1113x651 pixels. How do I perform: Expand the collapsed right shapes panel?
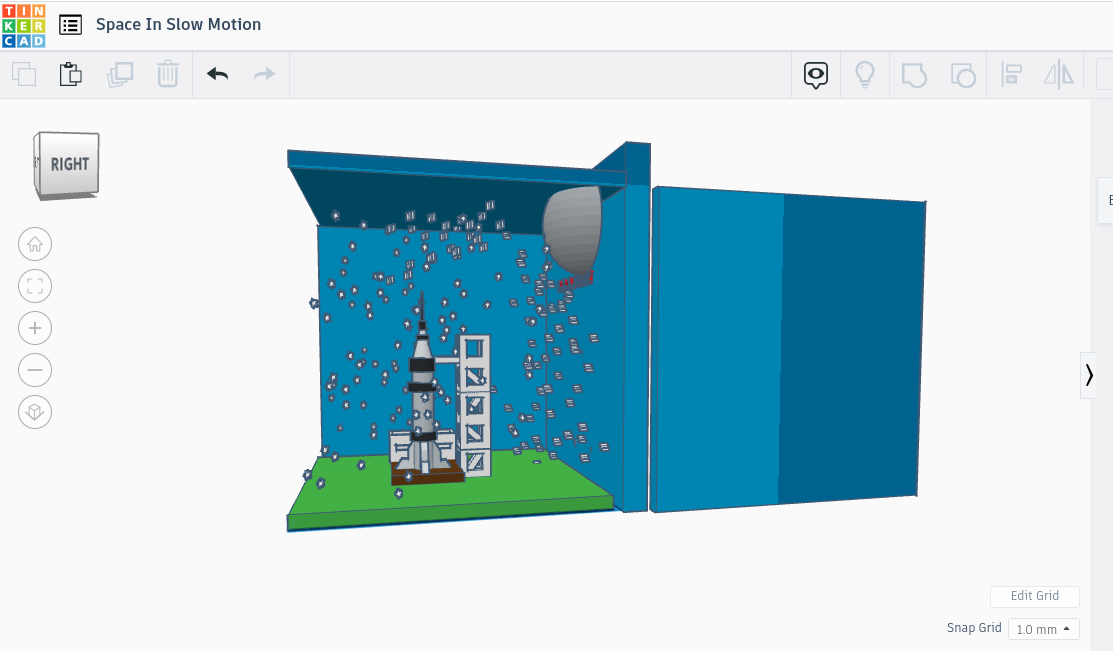pos(1088,375)
